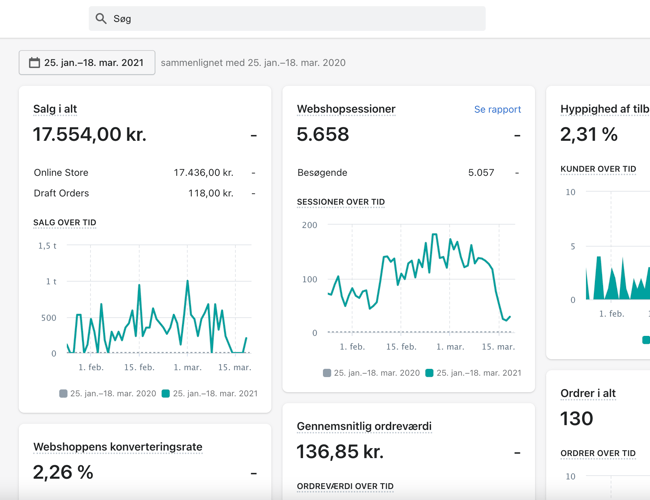Click the KUNDER OVER TID heading
This screenshot has height=500, width=650.
[x=598, y=169]
